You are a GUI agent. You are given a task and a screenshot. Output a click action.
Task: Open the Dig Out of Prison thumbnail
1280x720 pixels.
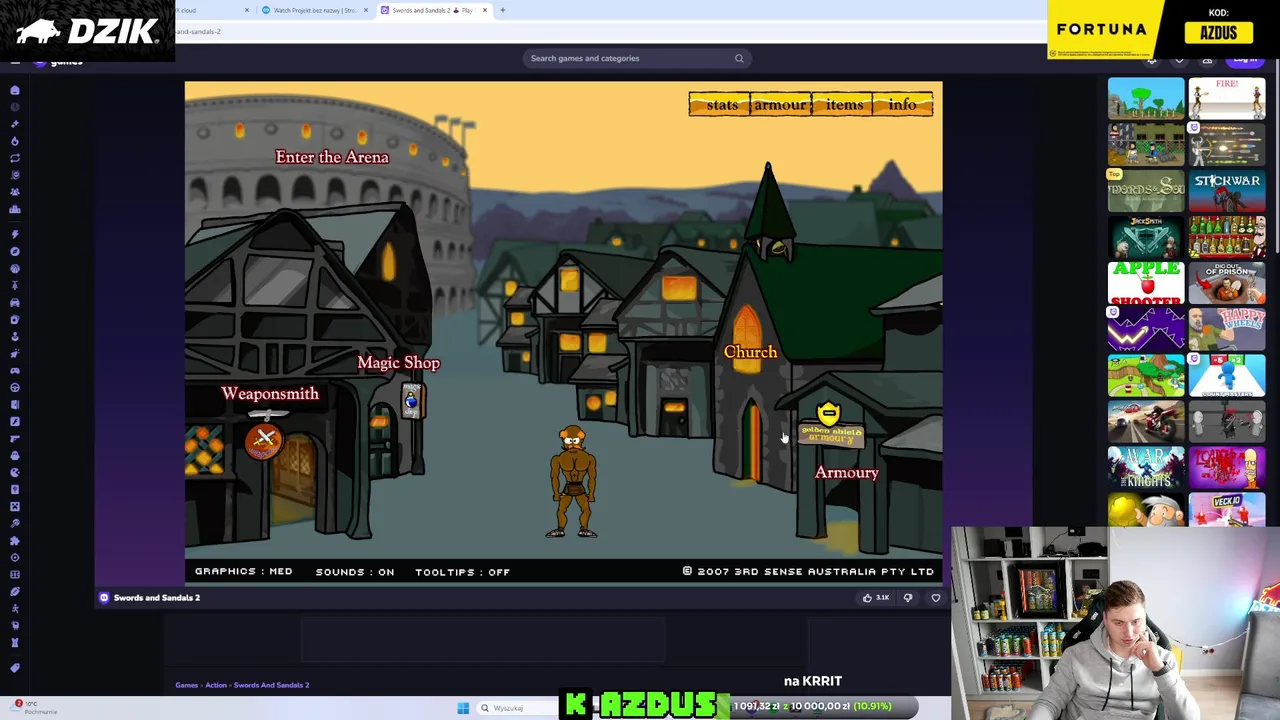[x=1227, y=283]
